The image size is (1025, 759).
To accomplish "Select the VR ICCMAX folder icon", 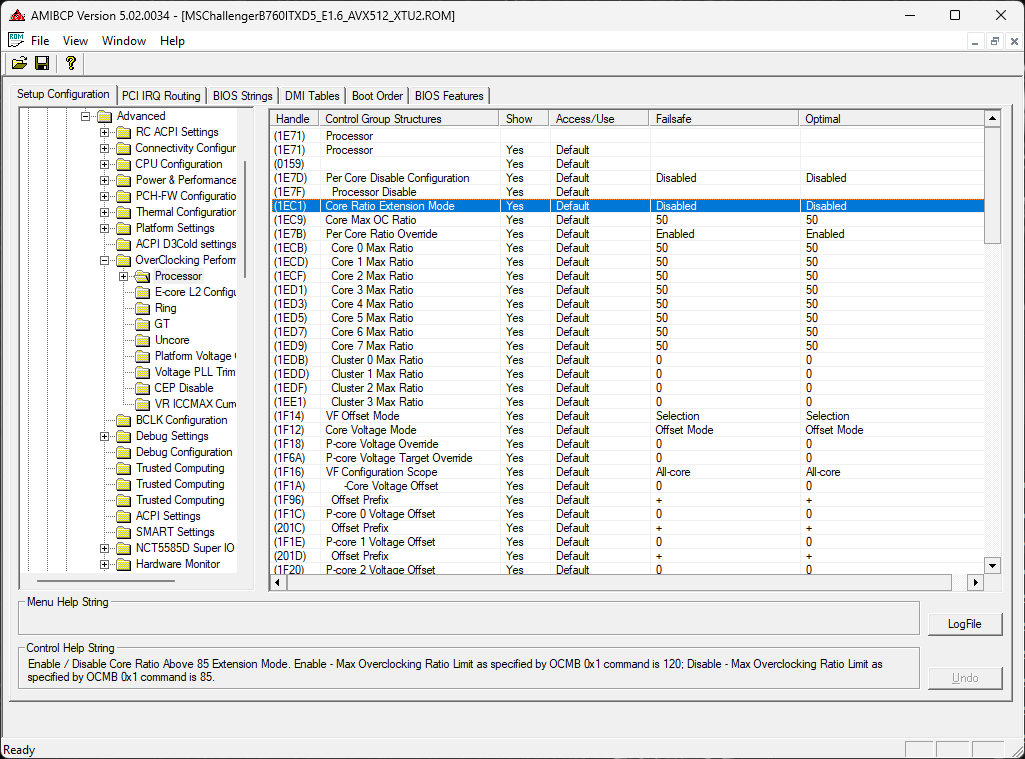I will pyautogui.click(x=143, y=405).
